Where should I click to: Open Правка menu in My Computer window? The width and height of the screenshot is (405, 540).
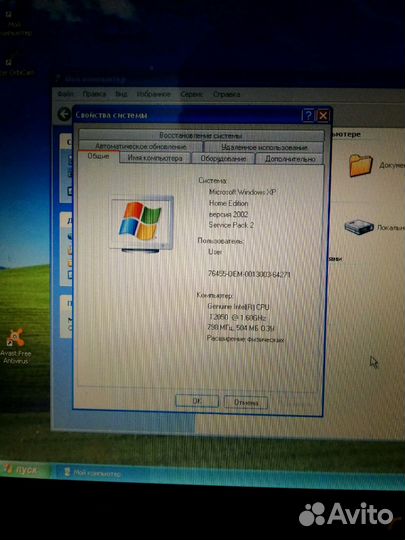94,94
